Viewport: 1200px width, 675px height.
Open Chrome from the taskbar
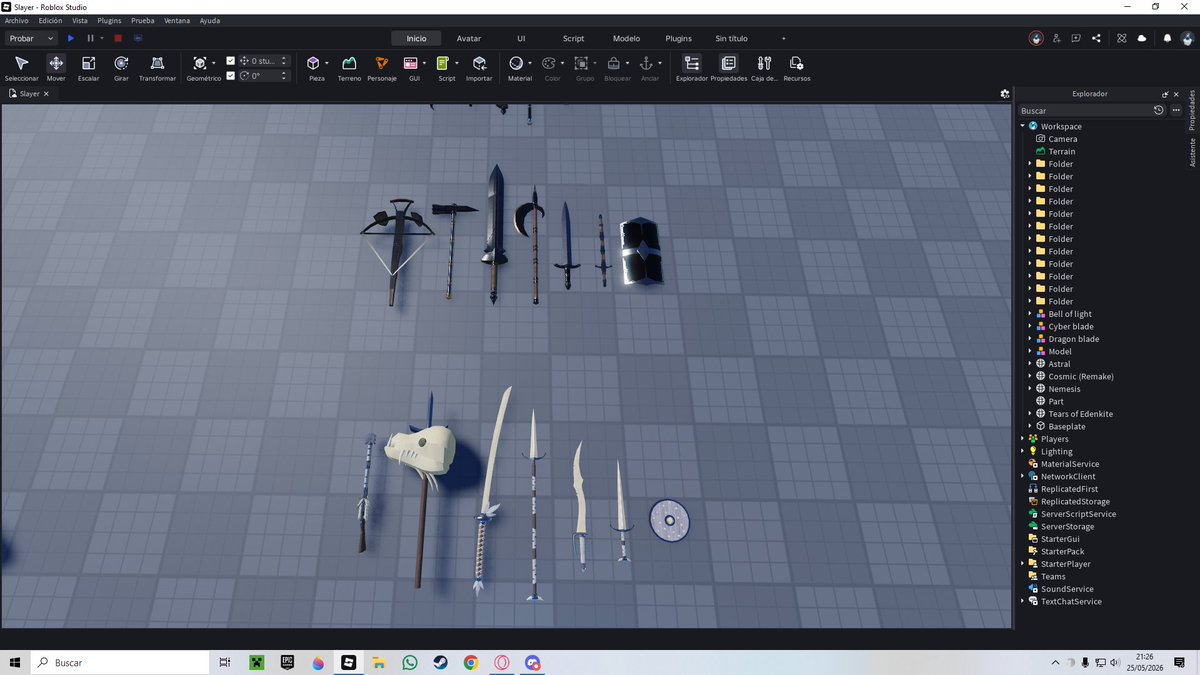pos(471,662)
